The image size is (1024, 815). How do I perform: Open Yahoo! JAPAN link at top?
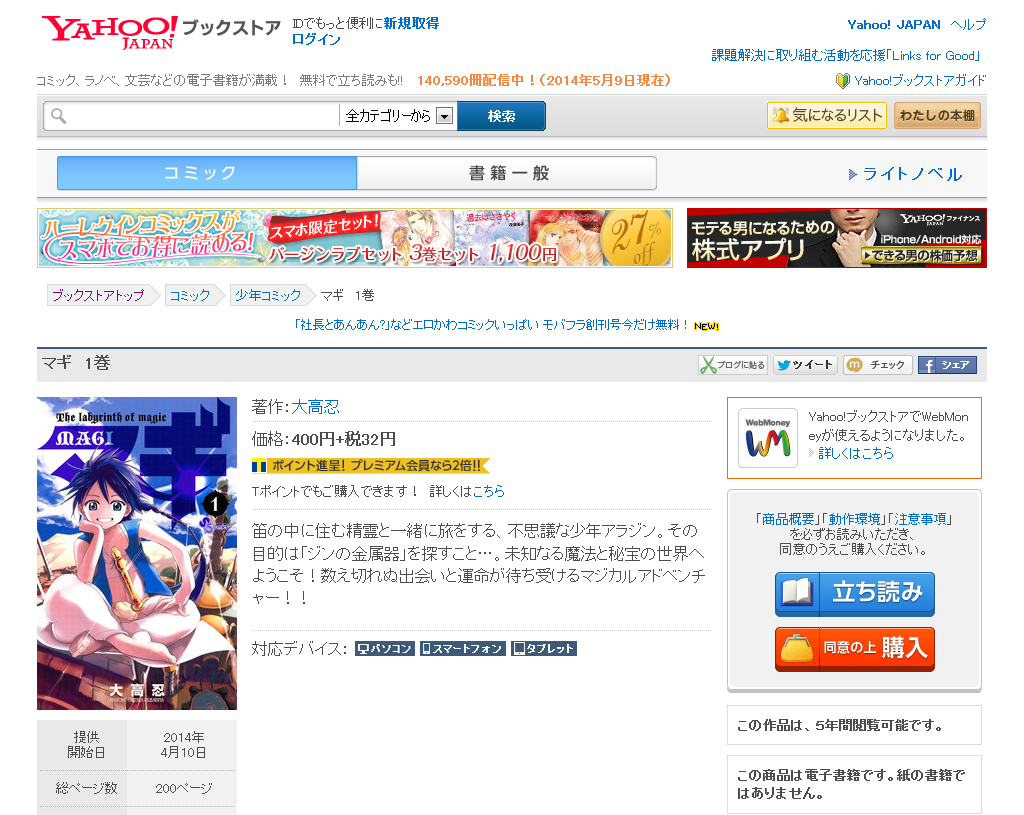(893, 25)
